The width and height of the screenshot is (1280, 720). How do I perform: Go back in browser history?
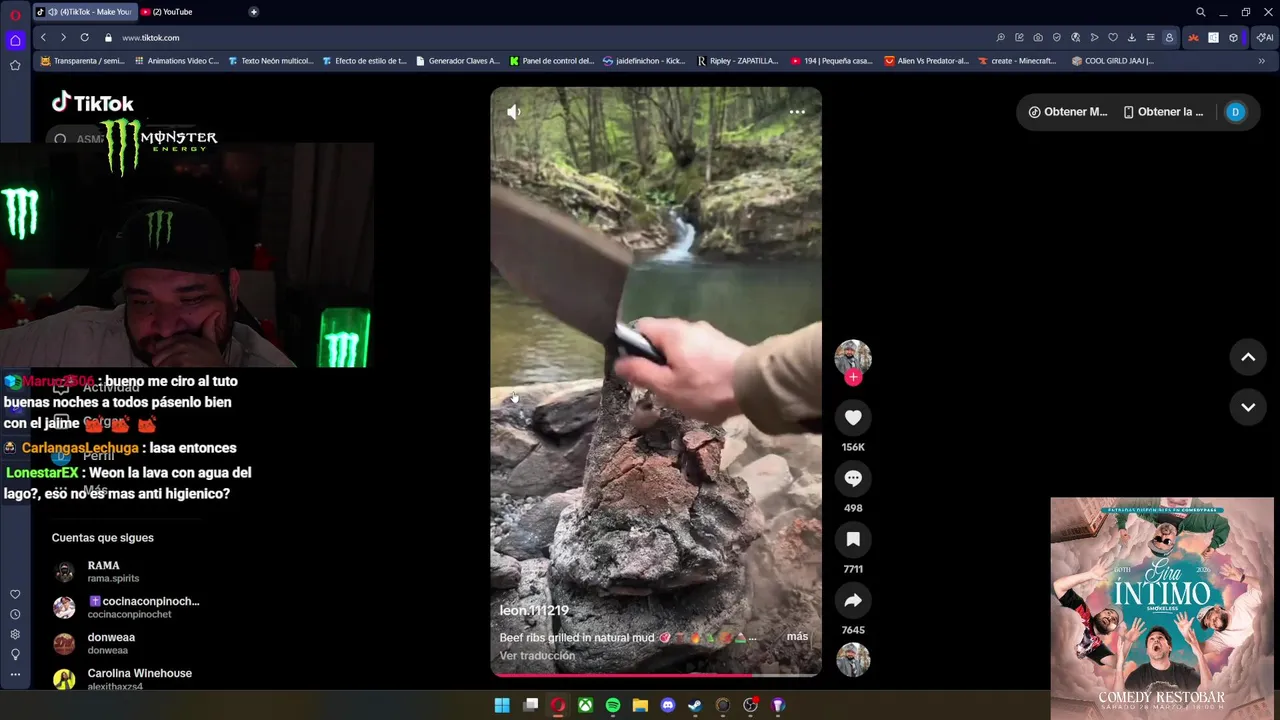43,38
